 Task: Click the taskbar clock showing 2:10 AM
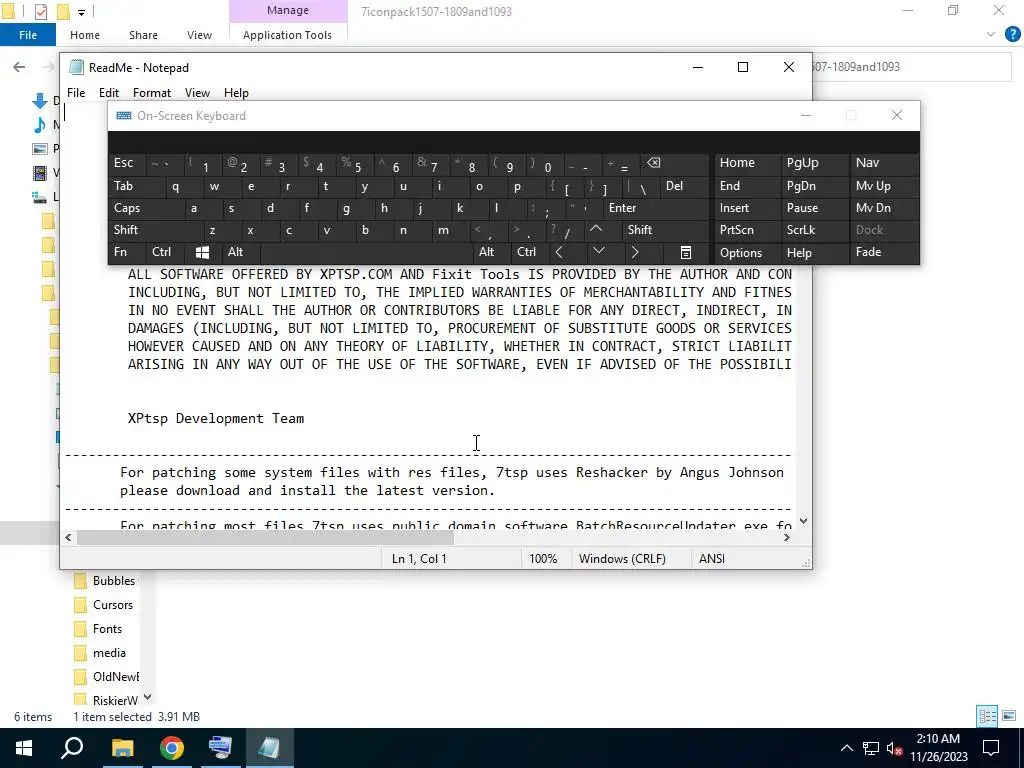938,748
